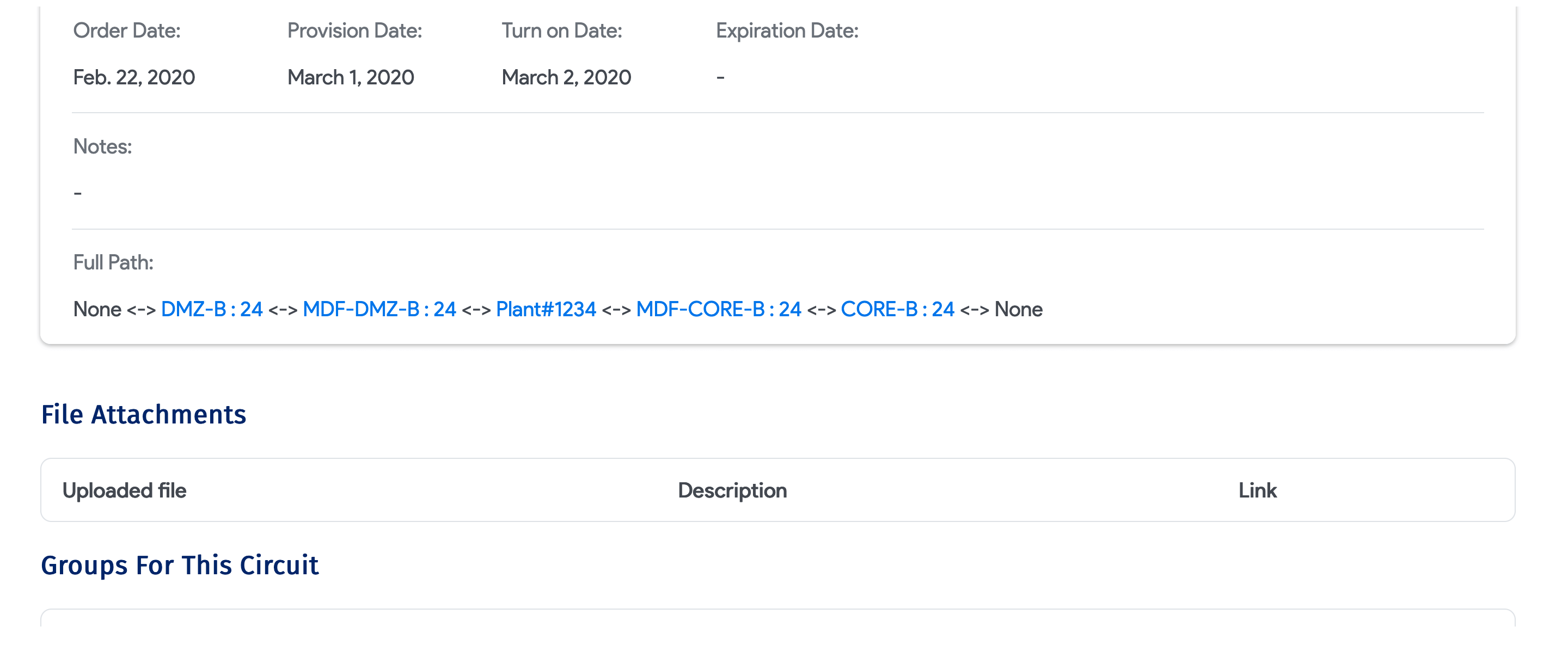This screenshot has height=651, width=1568.
Task: Click the Turn on Date value March 2, 2020
Action: coord(566,77)
